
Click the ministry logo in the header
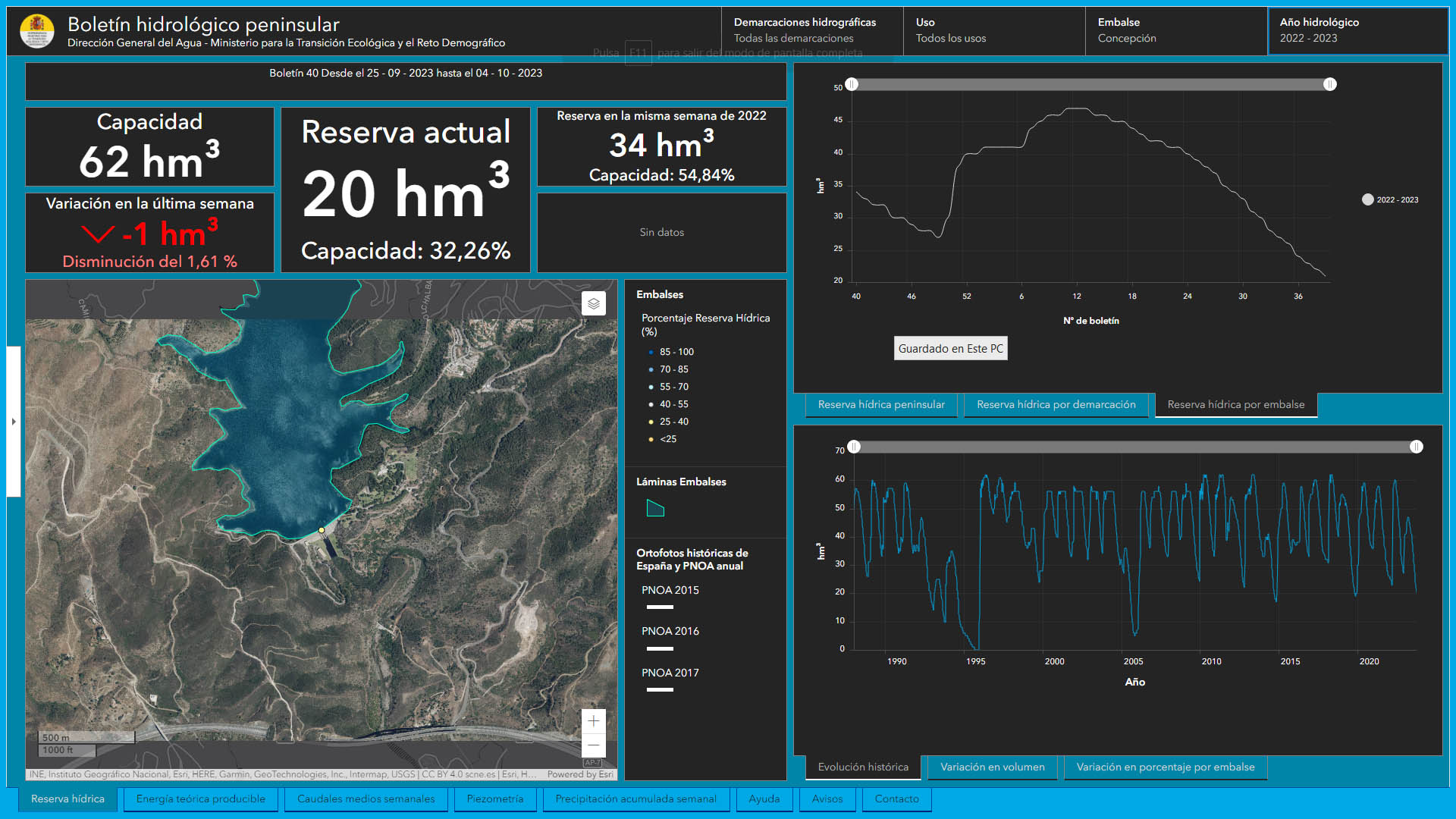pyautogui.click(x=36, y=31)
